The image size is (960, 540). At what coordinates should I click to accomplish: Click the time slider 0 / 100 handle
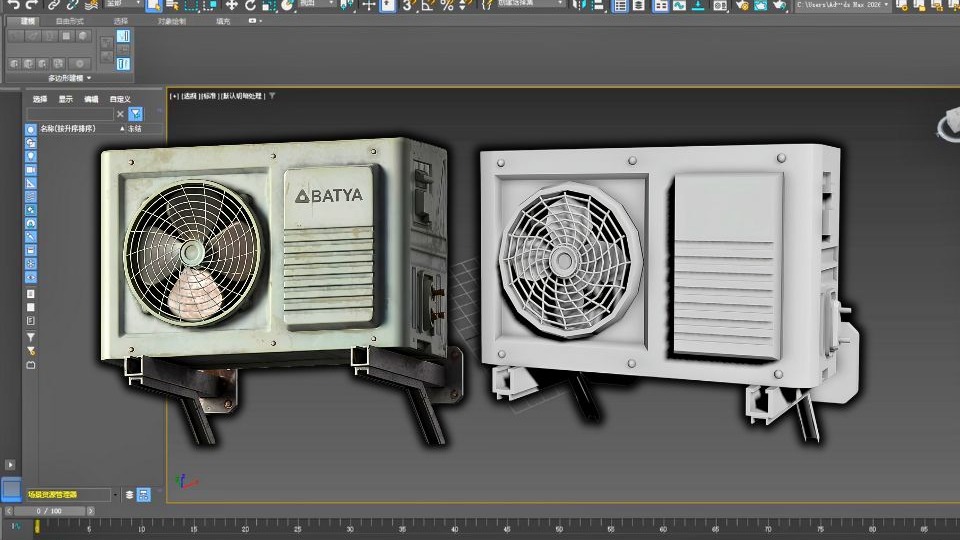click(49, 511)
